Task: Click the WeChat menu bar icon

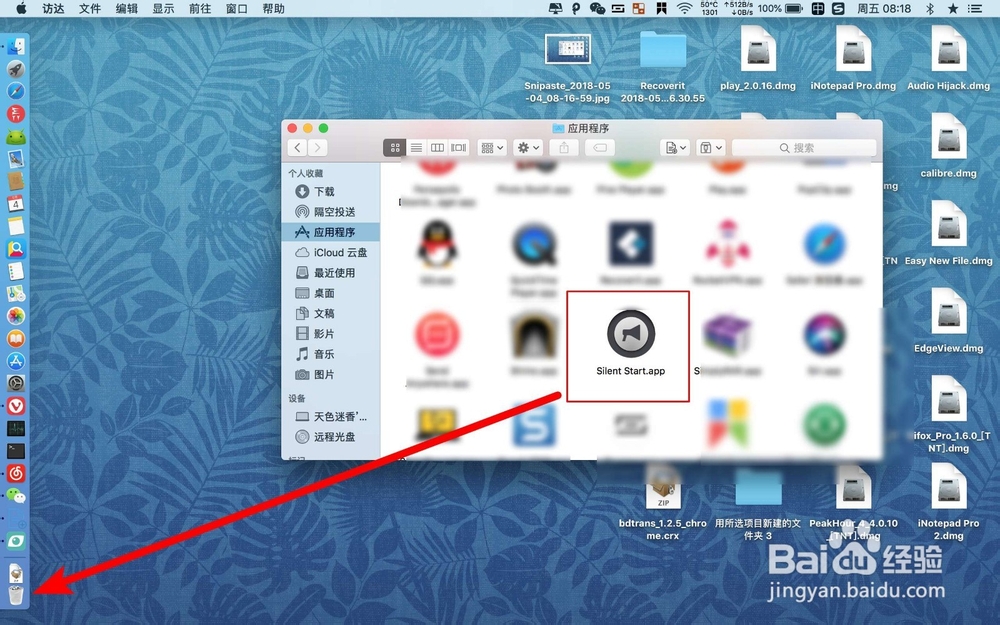Action: click(x=597, y=8)
